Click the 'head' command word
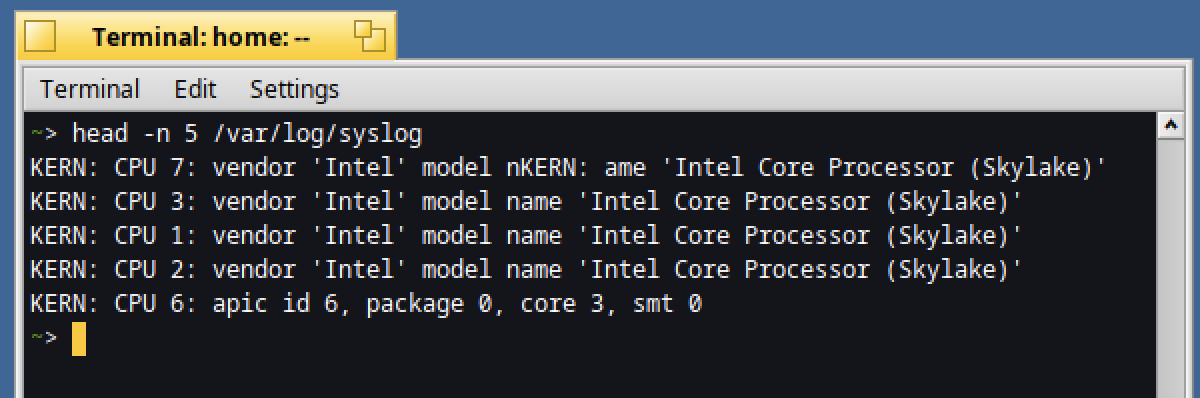Screen dimensions: 1200x398 (x=100, y=134)
